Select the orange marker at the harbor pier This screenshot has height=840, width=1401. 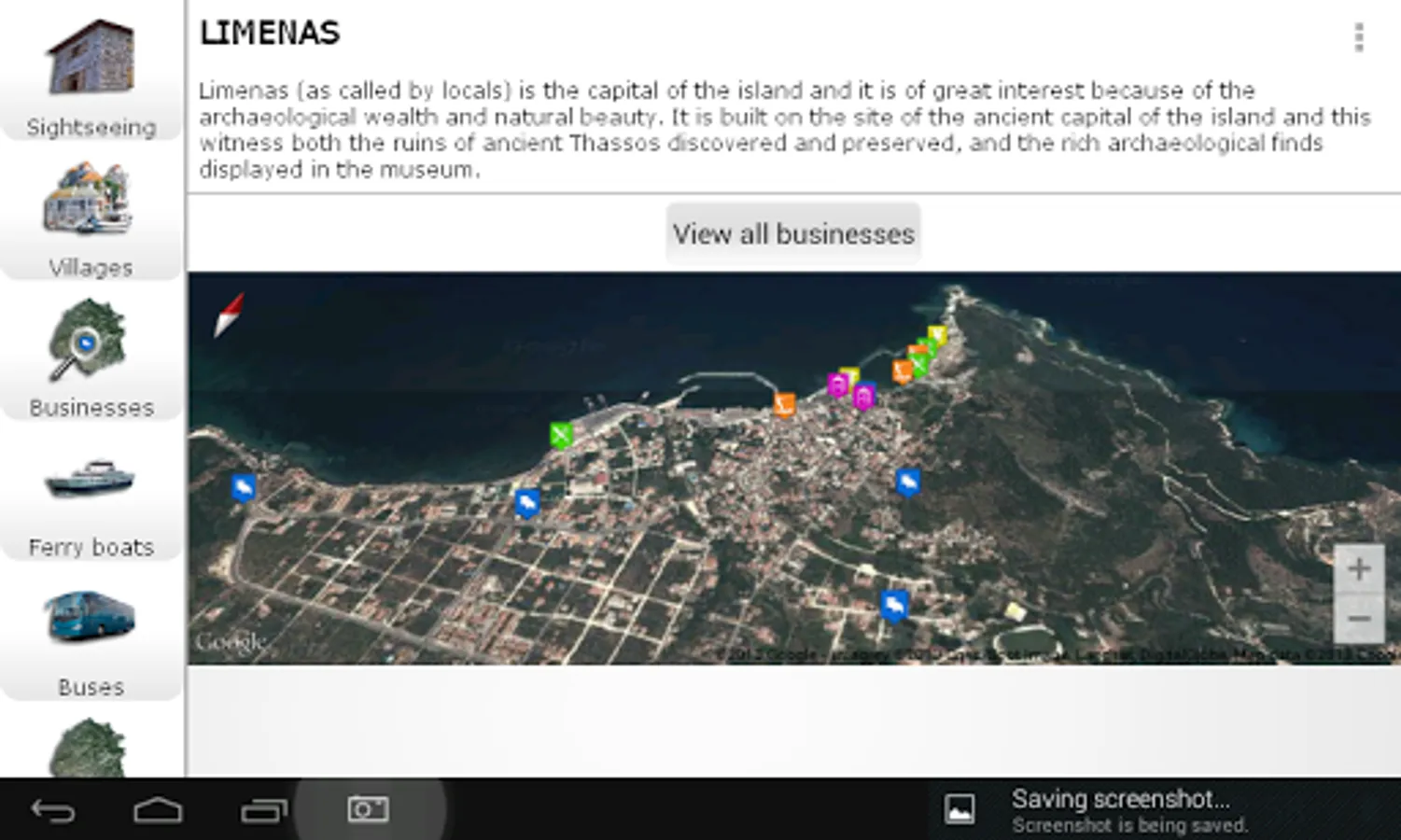point(785,405)
